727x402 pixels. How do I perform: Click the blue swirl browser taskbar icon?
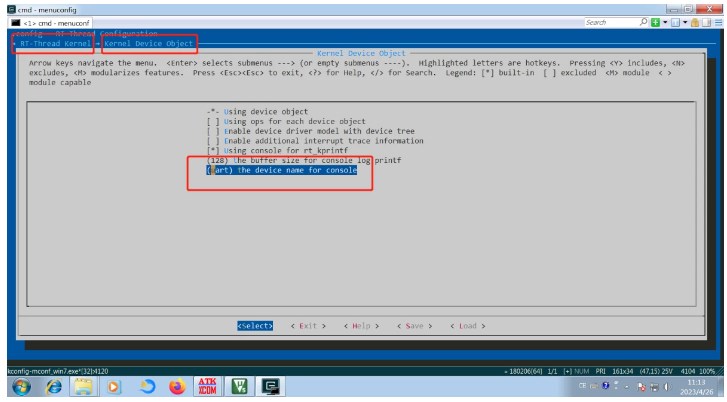click(147, 387)
